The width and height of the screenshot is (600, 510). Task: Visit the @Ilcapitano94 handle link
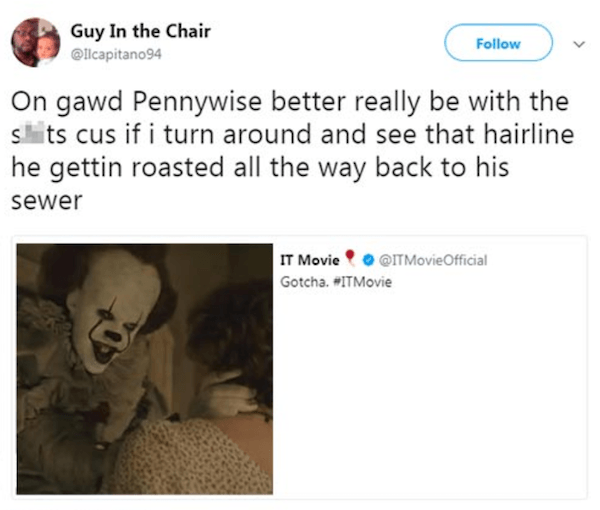pos(114,54)
